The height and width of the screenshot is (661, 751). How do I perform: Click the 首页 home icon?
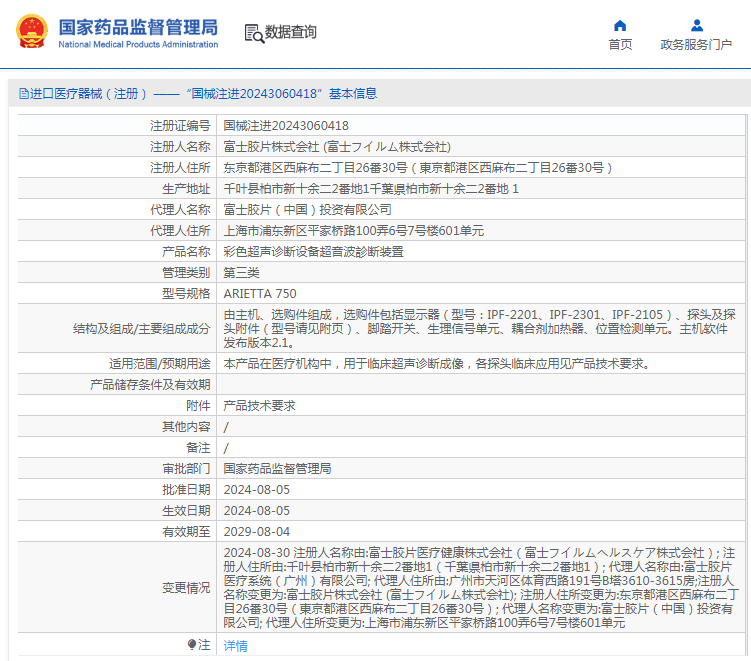click(x=620, y=25)
